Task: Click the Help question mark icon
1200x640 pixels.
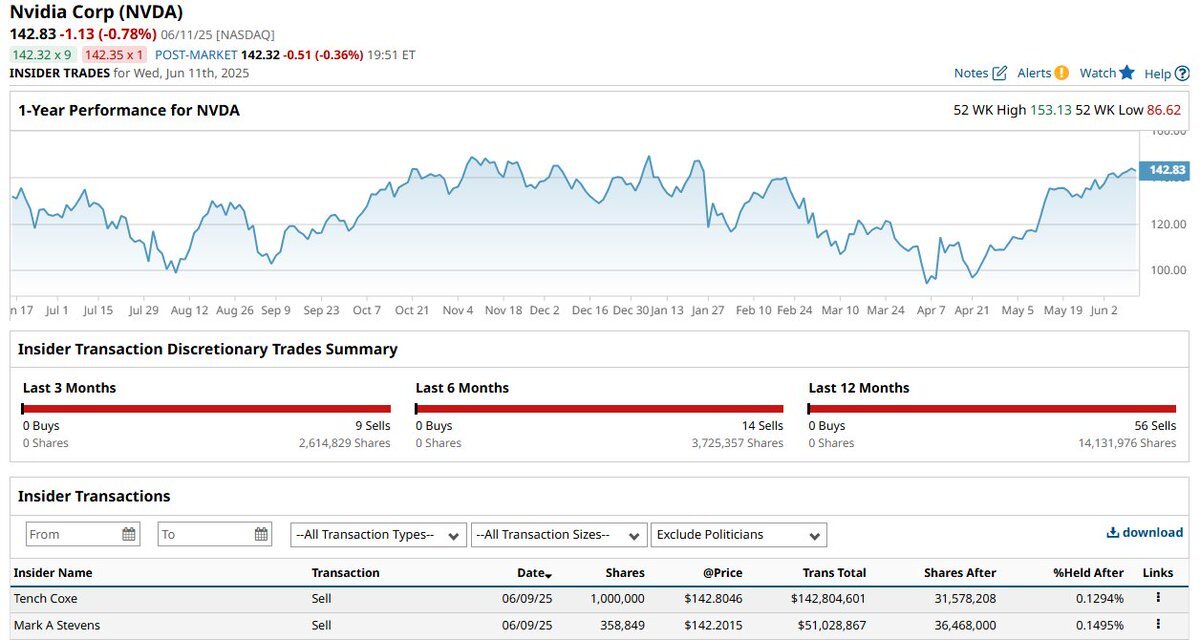Action: coord(1183,73)
